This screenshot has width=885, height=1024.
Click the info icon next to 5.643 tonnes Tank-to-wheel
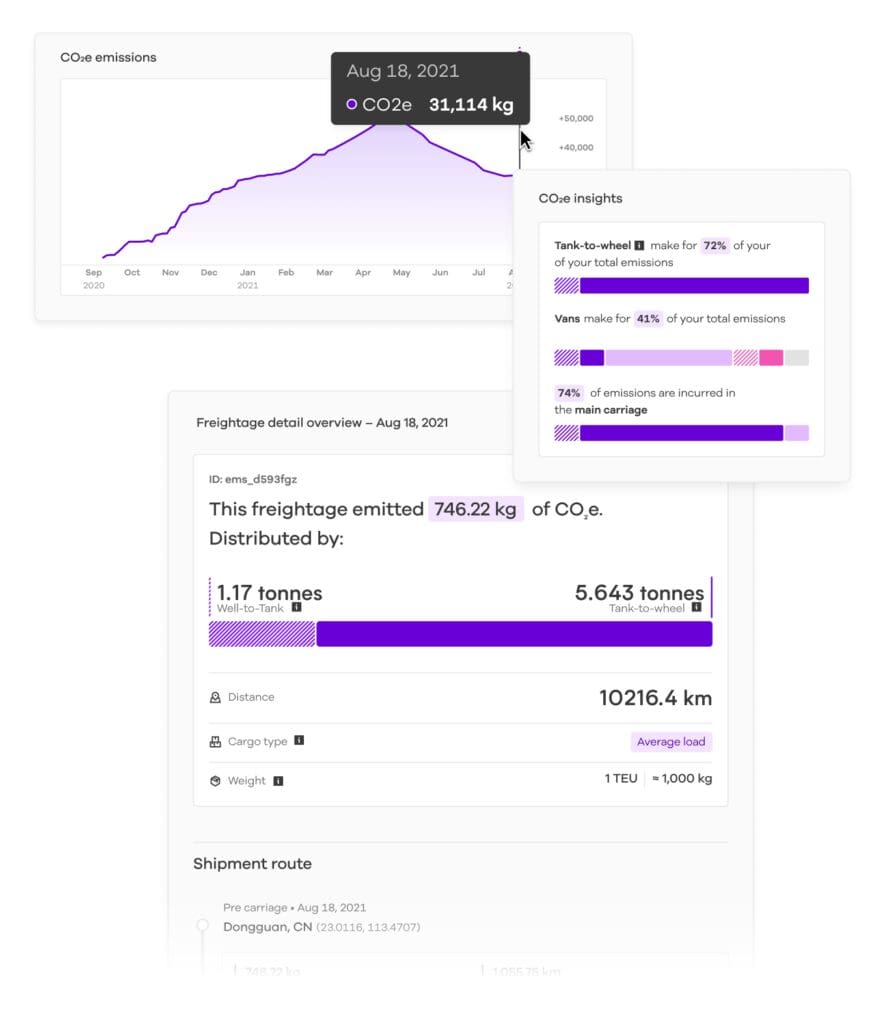696,607
